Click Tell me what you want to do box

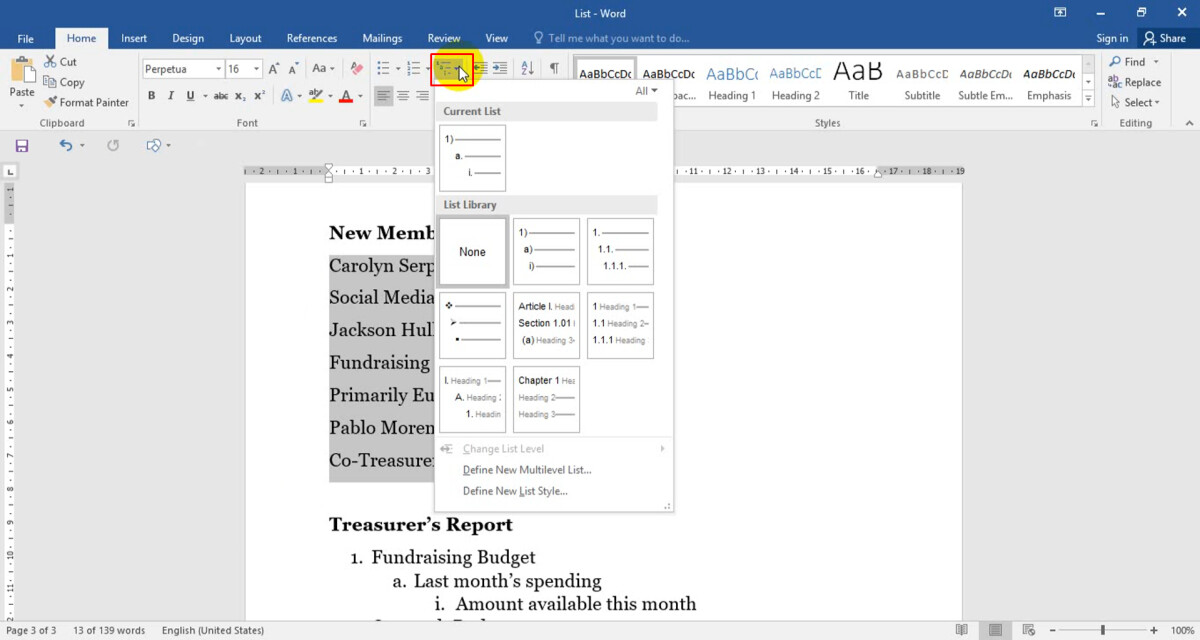coord(611,38)
